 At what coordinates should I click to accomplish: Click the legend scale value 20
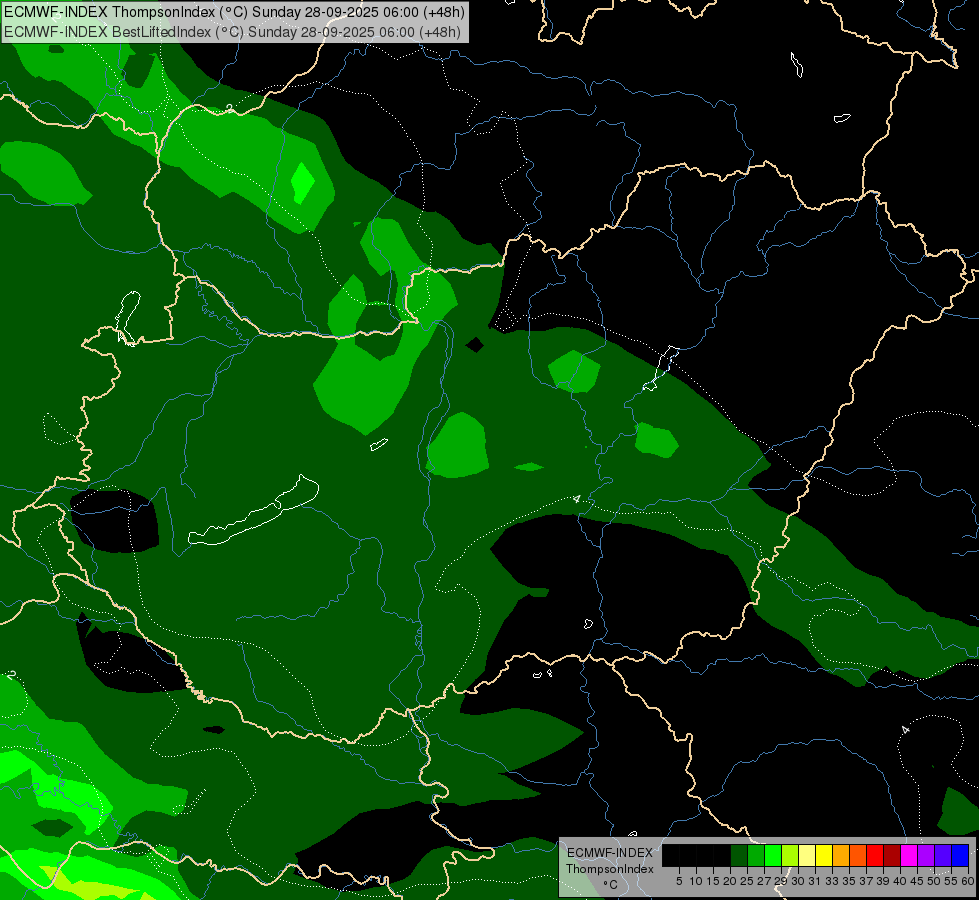pos(731,881)
